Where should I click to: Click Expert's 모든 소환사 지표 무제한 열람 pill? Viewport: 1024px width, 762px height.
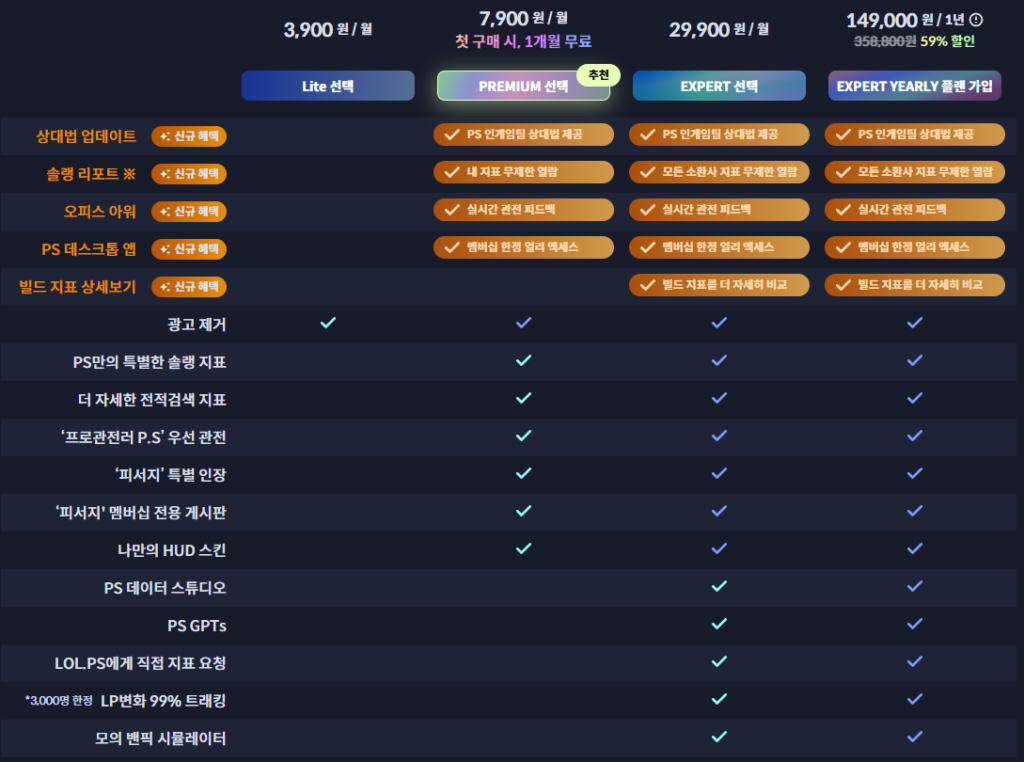718,172
